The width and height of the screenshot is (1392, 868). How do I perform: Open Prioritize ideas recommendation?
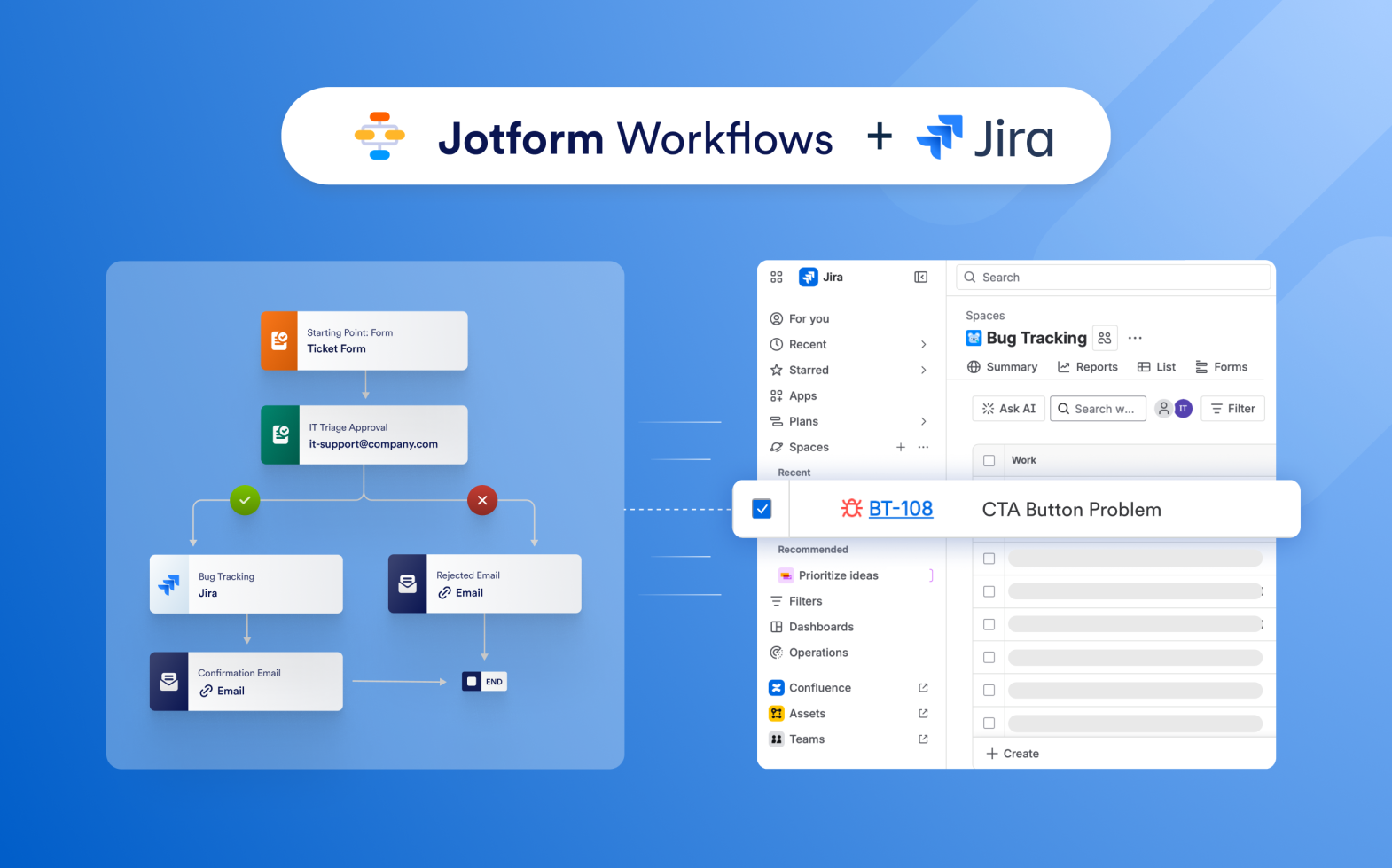829,575
